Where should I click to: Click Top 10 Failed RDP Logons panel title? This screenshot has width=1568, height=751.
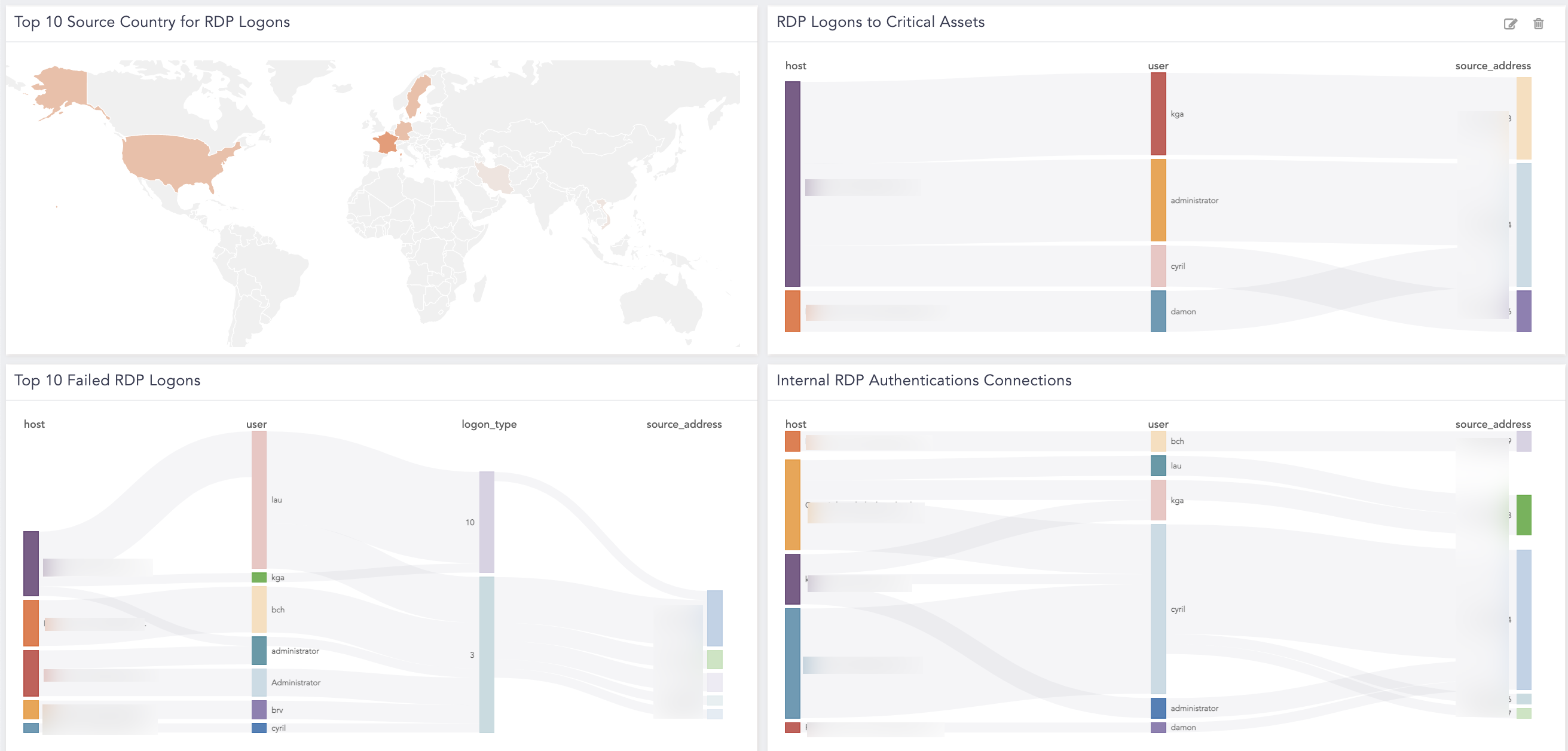(x=107, y=381)
